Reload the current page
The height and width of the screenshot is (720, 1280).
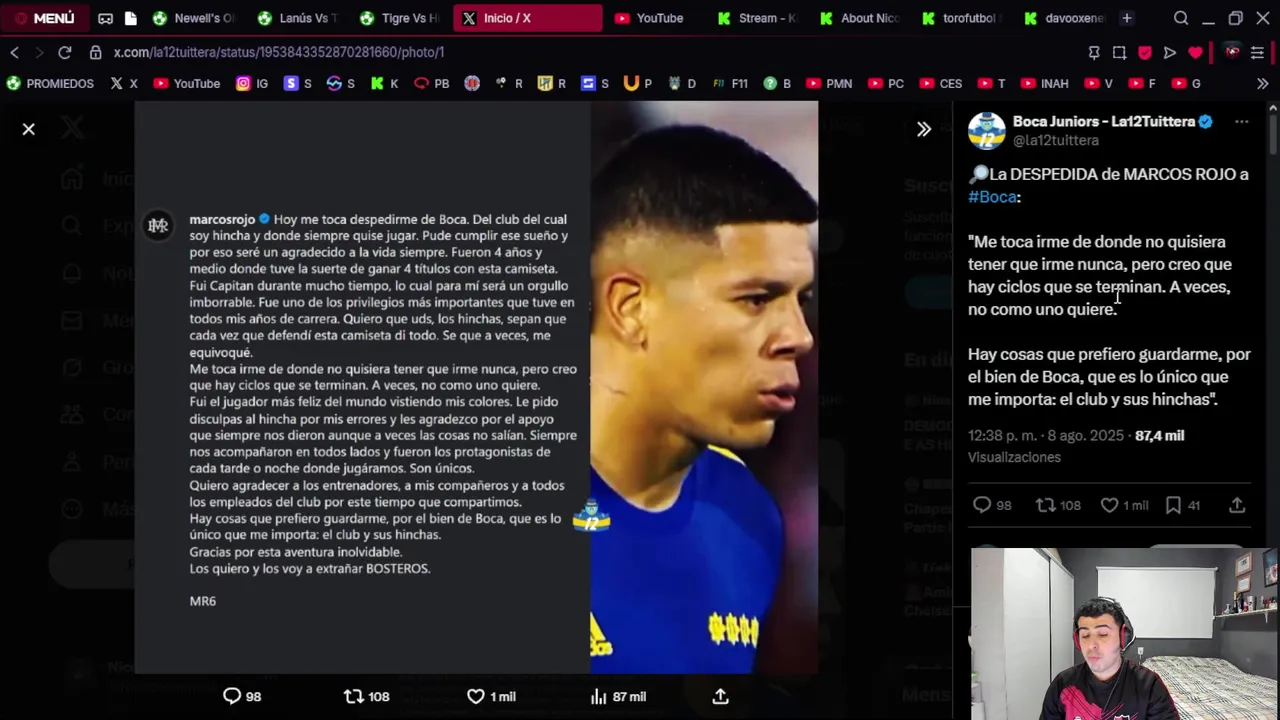[65, 52]
